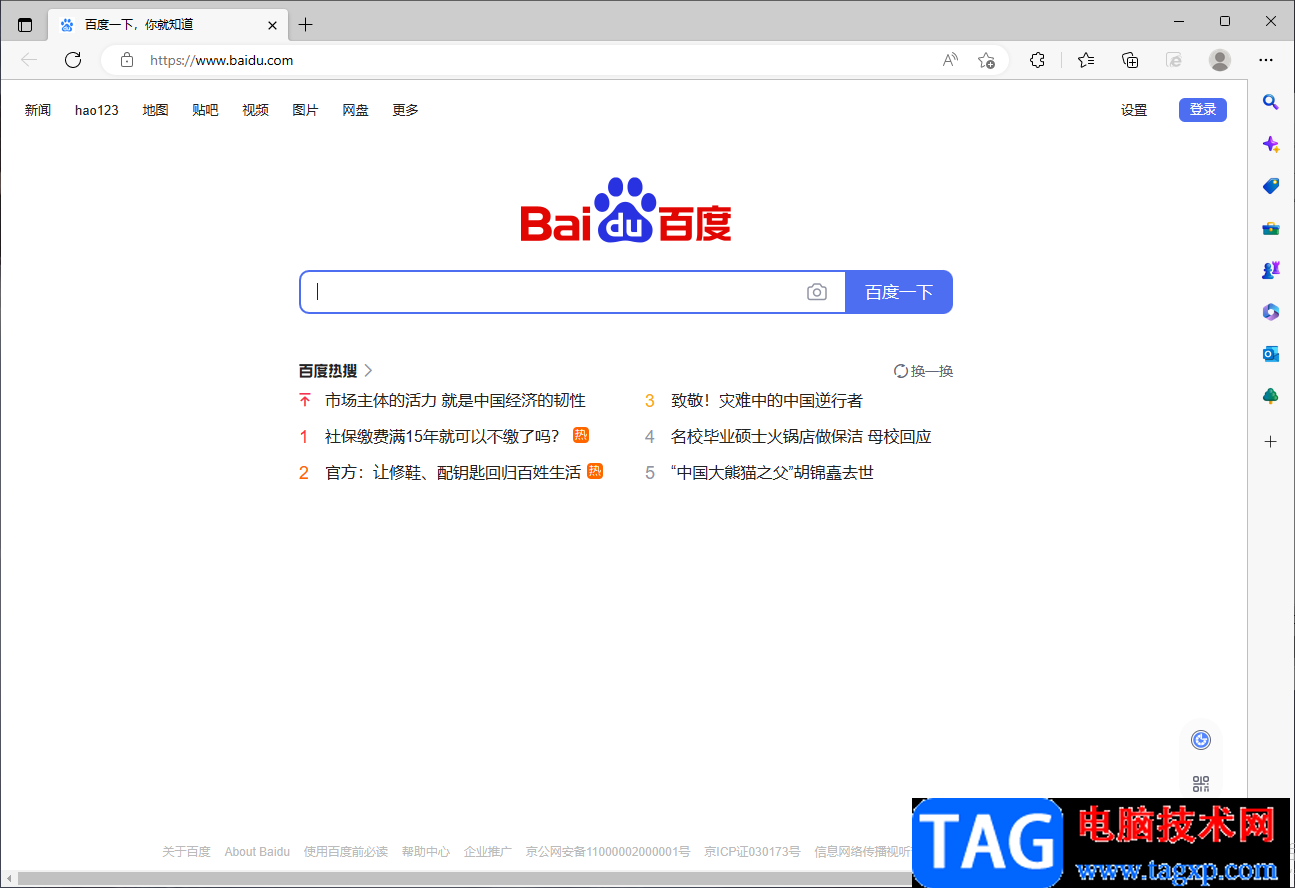Image resolution: width=1295 pixels, height=888 pixels.
Task: Click the address bar URL
Action: pos(221,60)
